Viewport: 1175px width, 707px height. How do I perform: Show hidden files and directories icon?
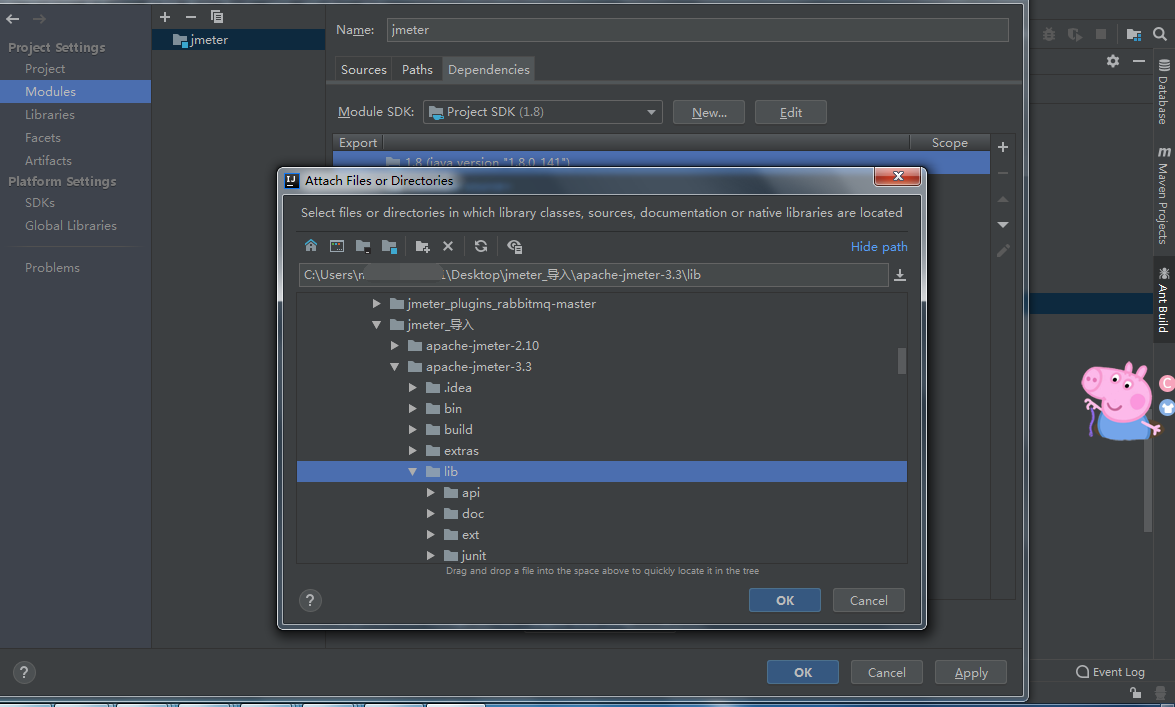(x=514, y=246)
